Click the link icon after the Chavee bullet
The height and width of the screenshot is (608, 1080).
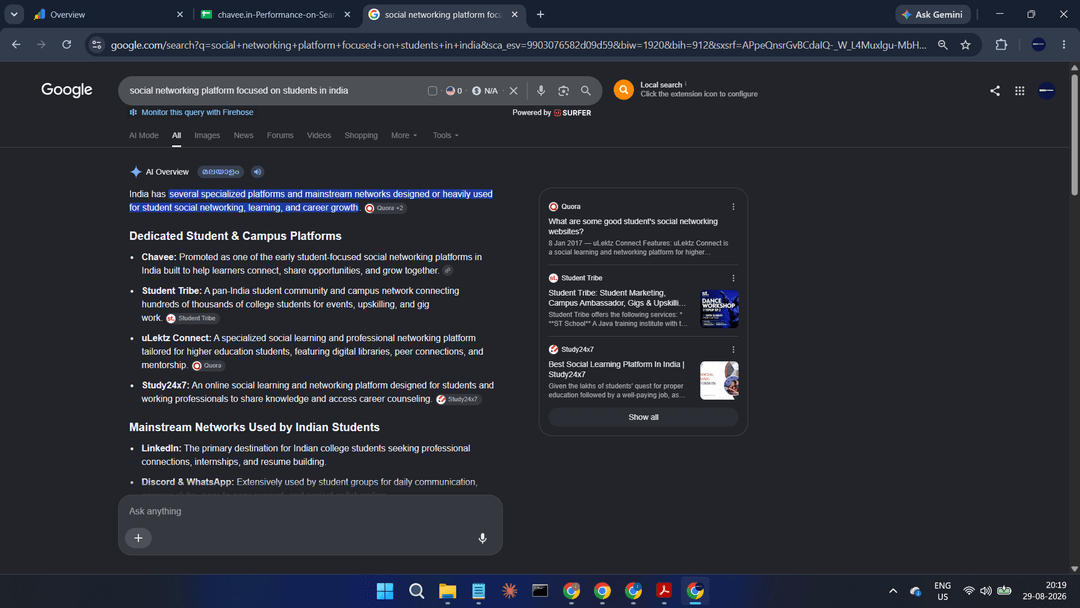[448, 271]
